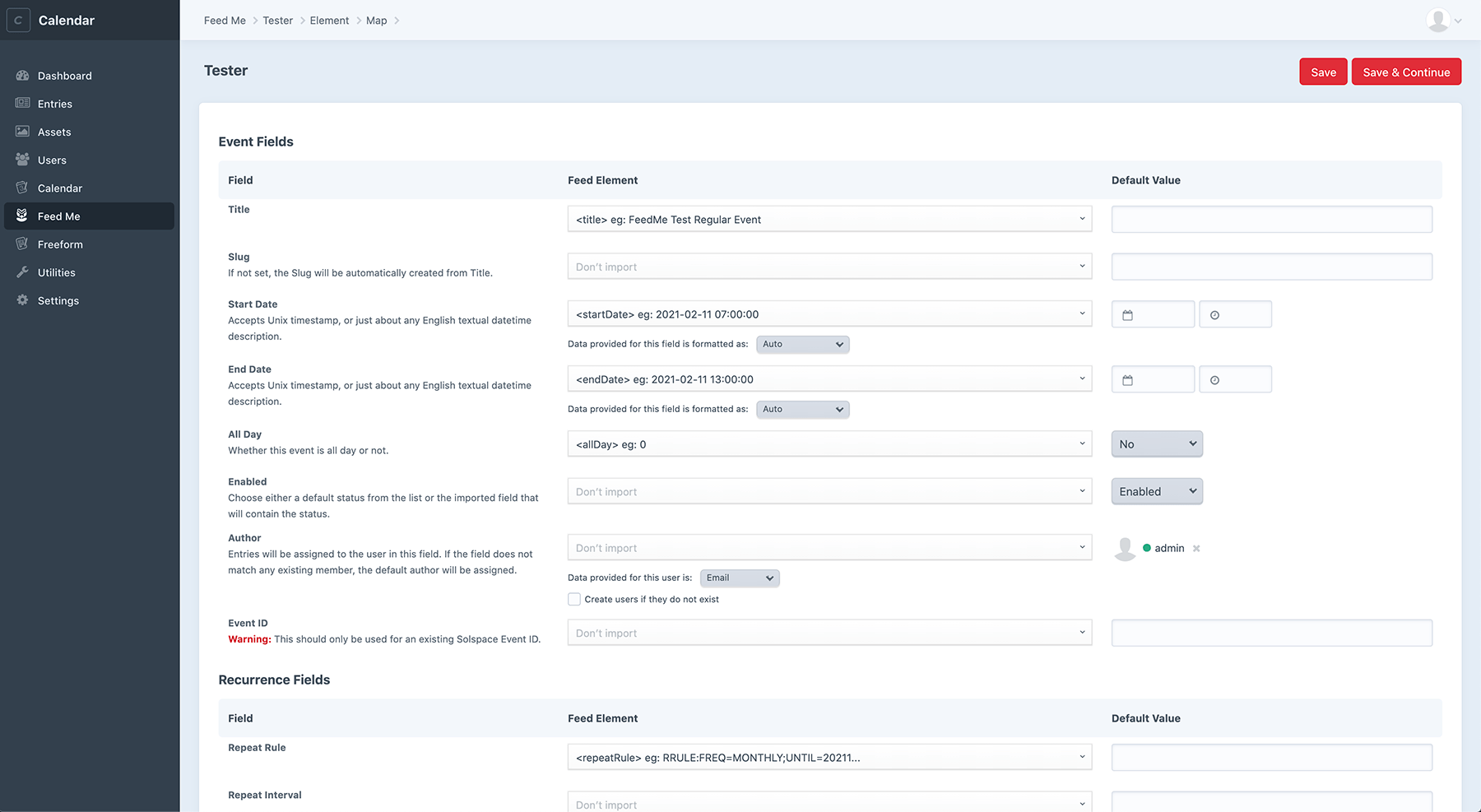The height and width of the screenshot is (812, 1481).
Task: Click the Slug default value field
Action: 1272,267
